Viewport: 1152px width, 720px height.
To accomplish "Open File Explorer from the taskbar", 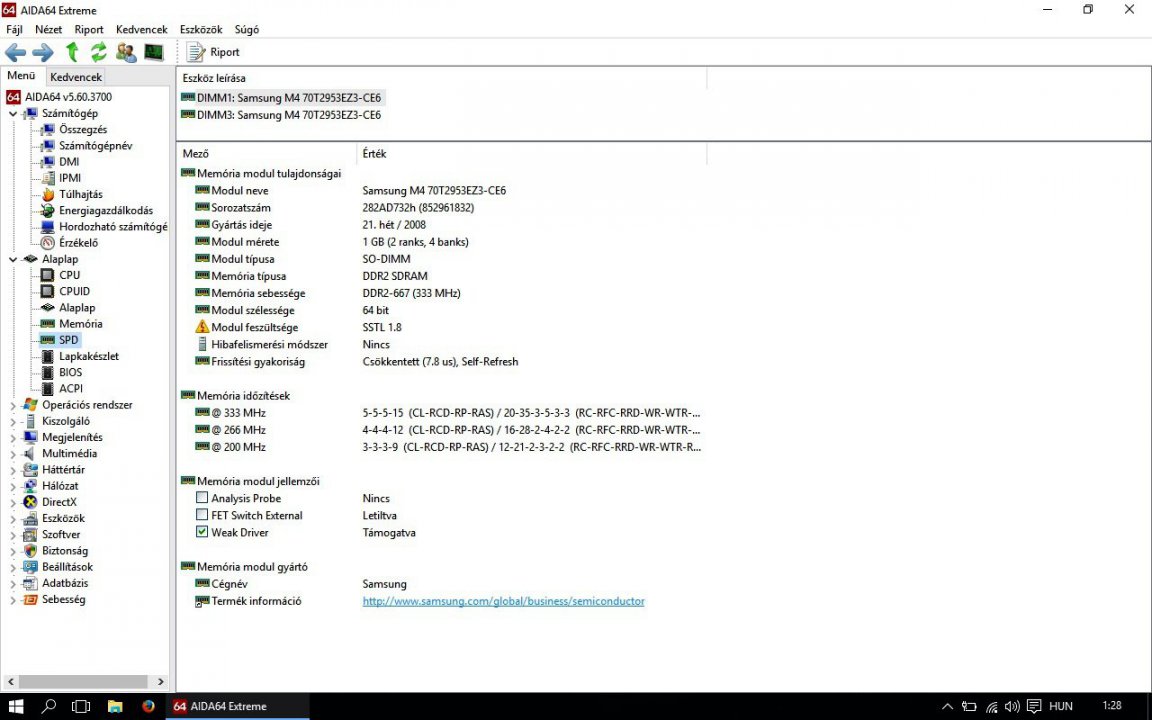I will tap(115, 706).
